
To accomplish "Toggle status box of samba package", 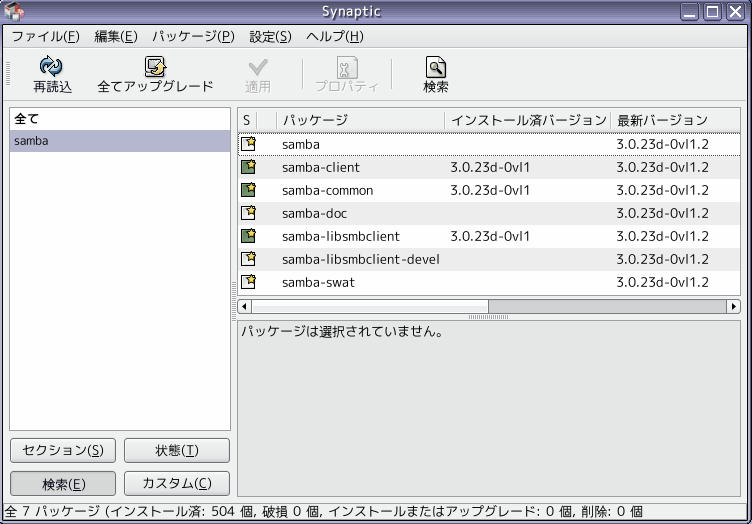I will pos(248,143).
